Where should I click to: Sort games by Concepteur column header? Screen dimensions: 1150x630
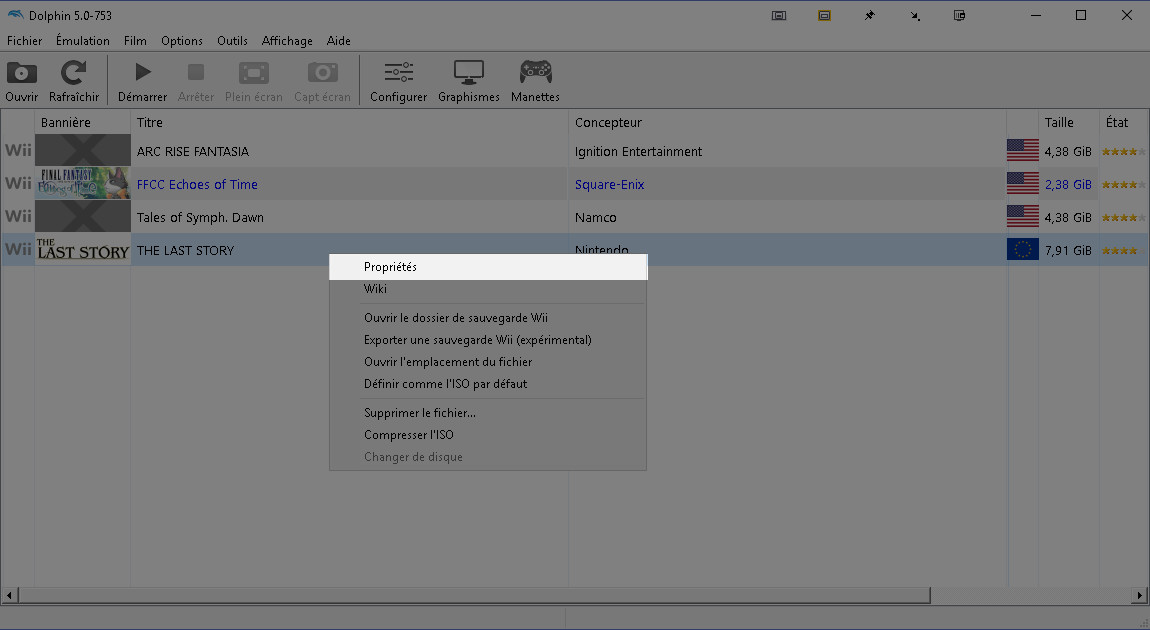point(787,122)
